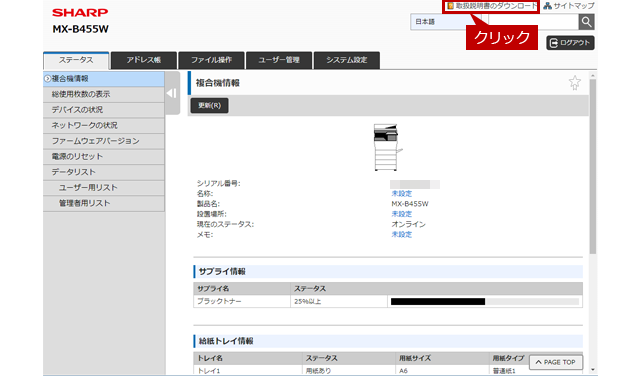Click 未設定 link next to 名称
Screen dimensions: 640x376
coord(402,194)
